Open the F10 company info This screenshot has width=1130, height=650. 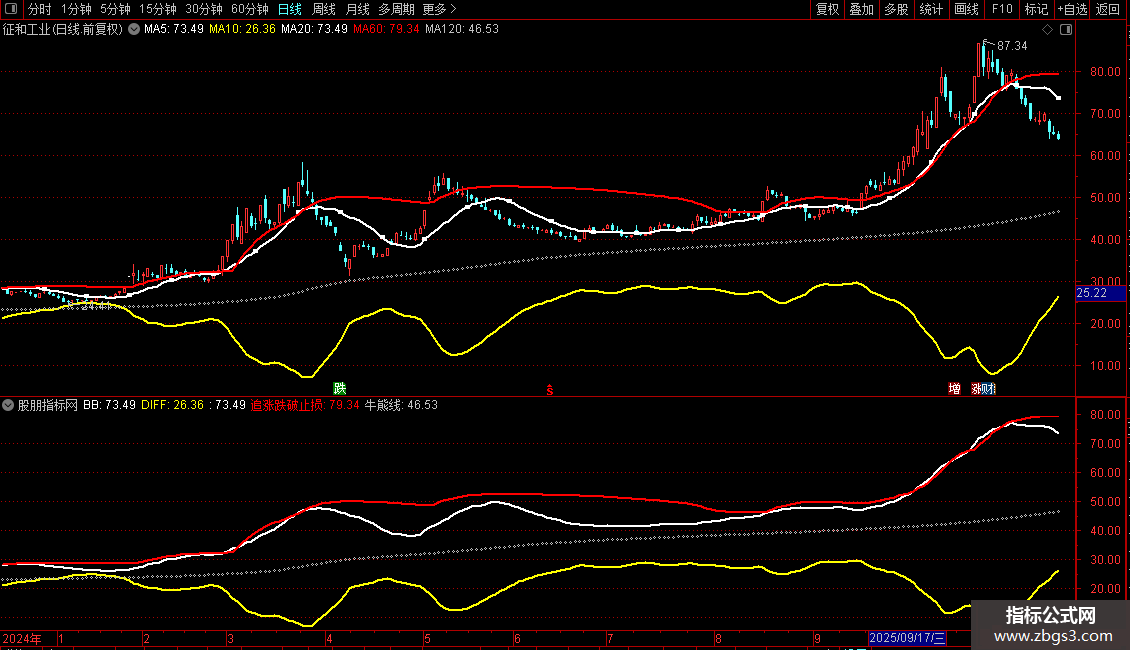click(1002, 9)
